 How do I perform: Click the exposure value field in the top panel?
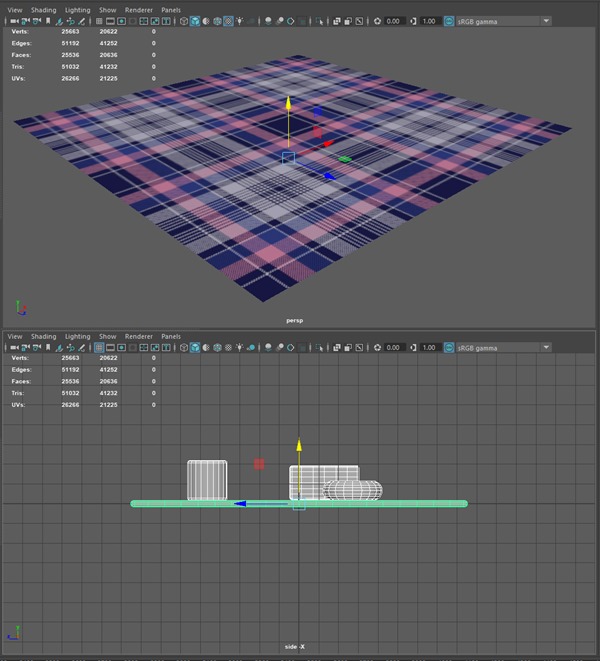click(x=393, y=21)
